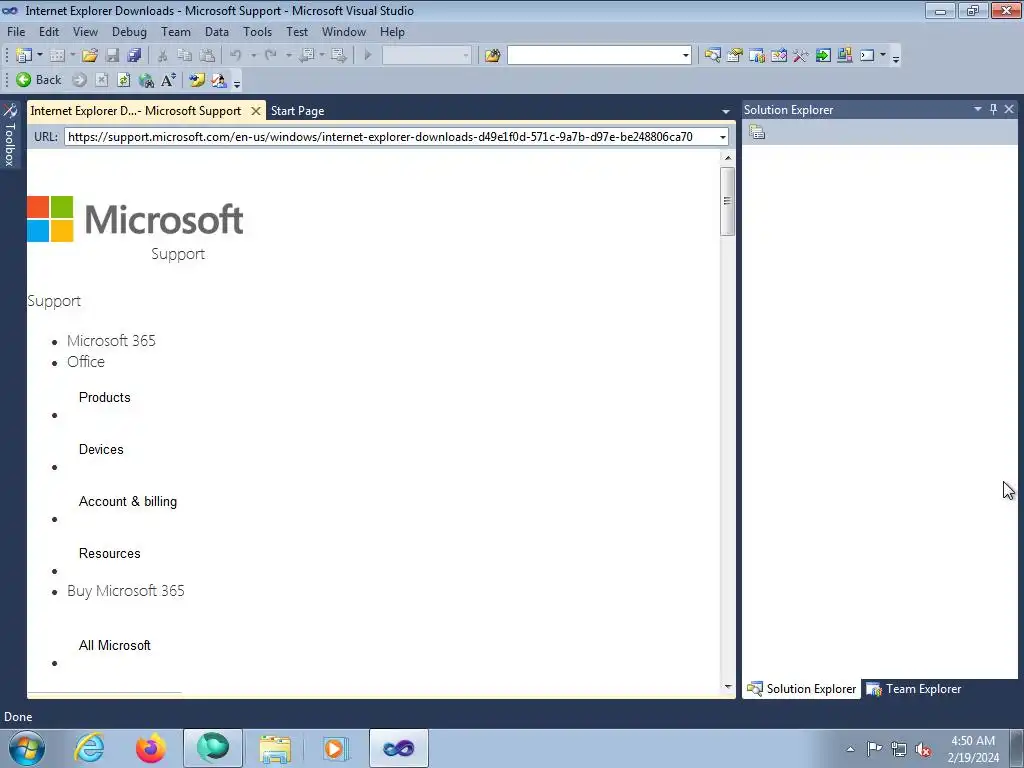1024x768 pixels.
Task: Click the Copy toolbar icon
Action: [x=185, y=56]
